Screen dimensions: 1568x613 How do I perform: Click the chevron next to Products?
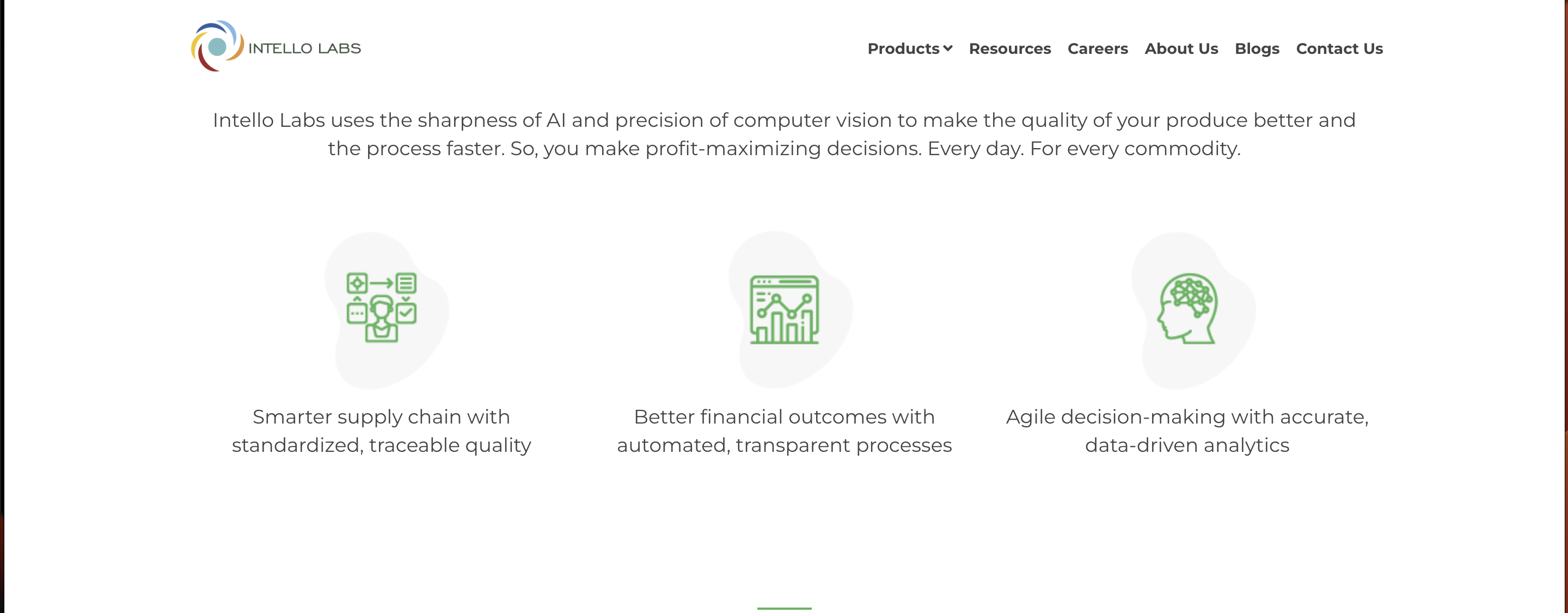948,48
